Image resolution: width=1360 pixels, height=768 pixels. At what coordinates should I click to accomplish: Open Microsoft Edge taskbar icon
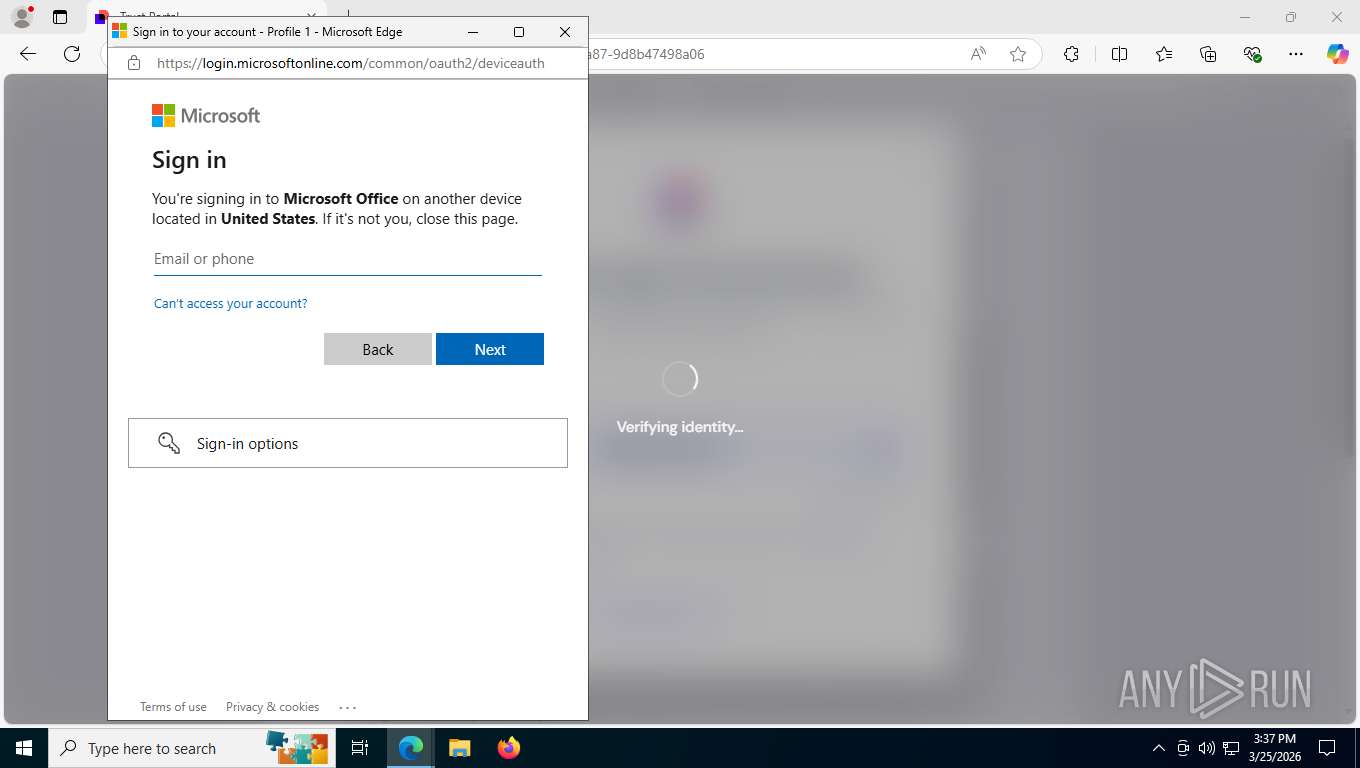coord(411,748)
